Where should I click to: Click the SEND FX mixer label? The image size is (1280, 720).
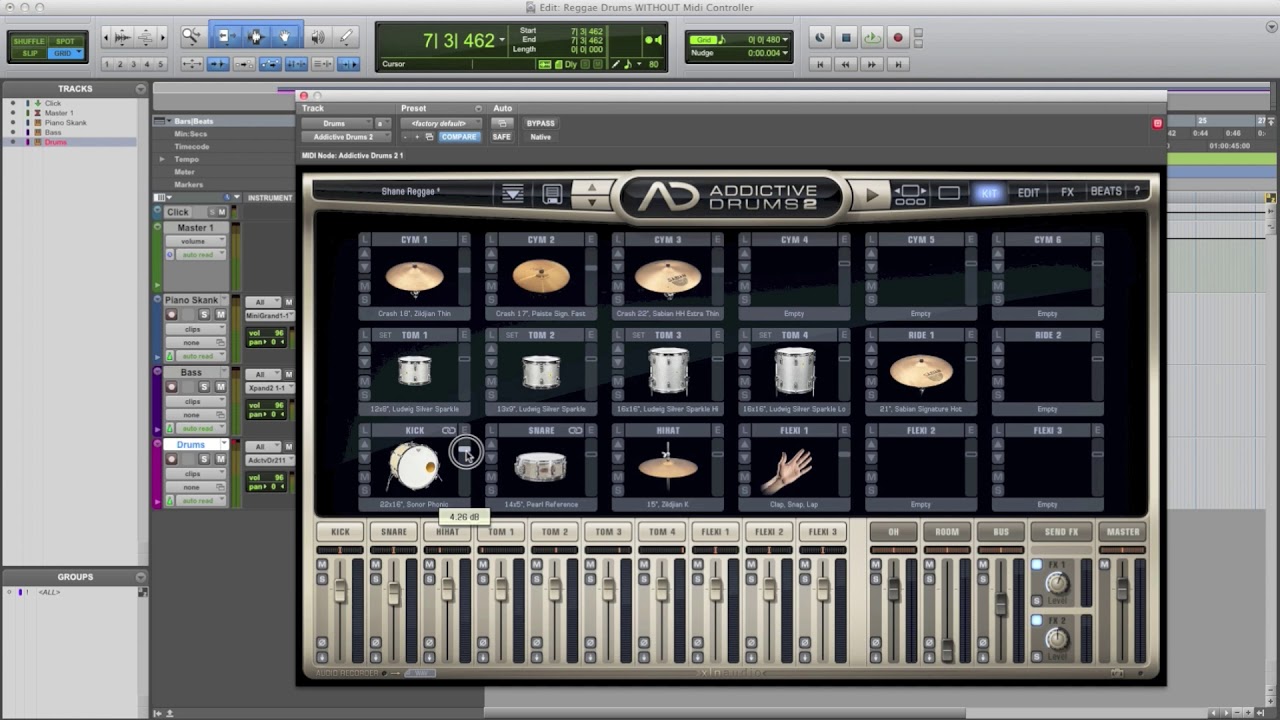coord(1061,532)
